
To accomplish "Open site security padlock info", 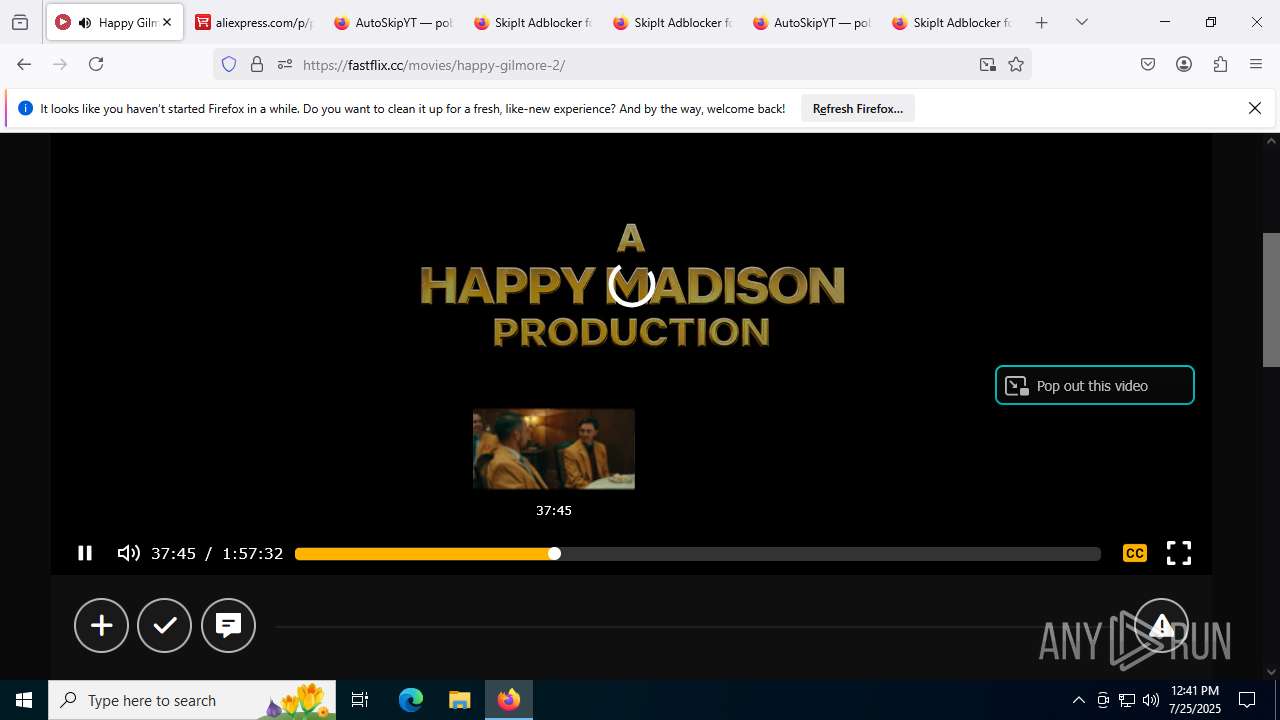I will click(x=257, y=64).
